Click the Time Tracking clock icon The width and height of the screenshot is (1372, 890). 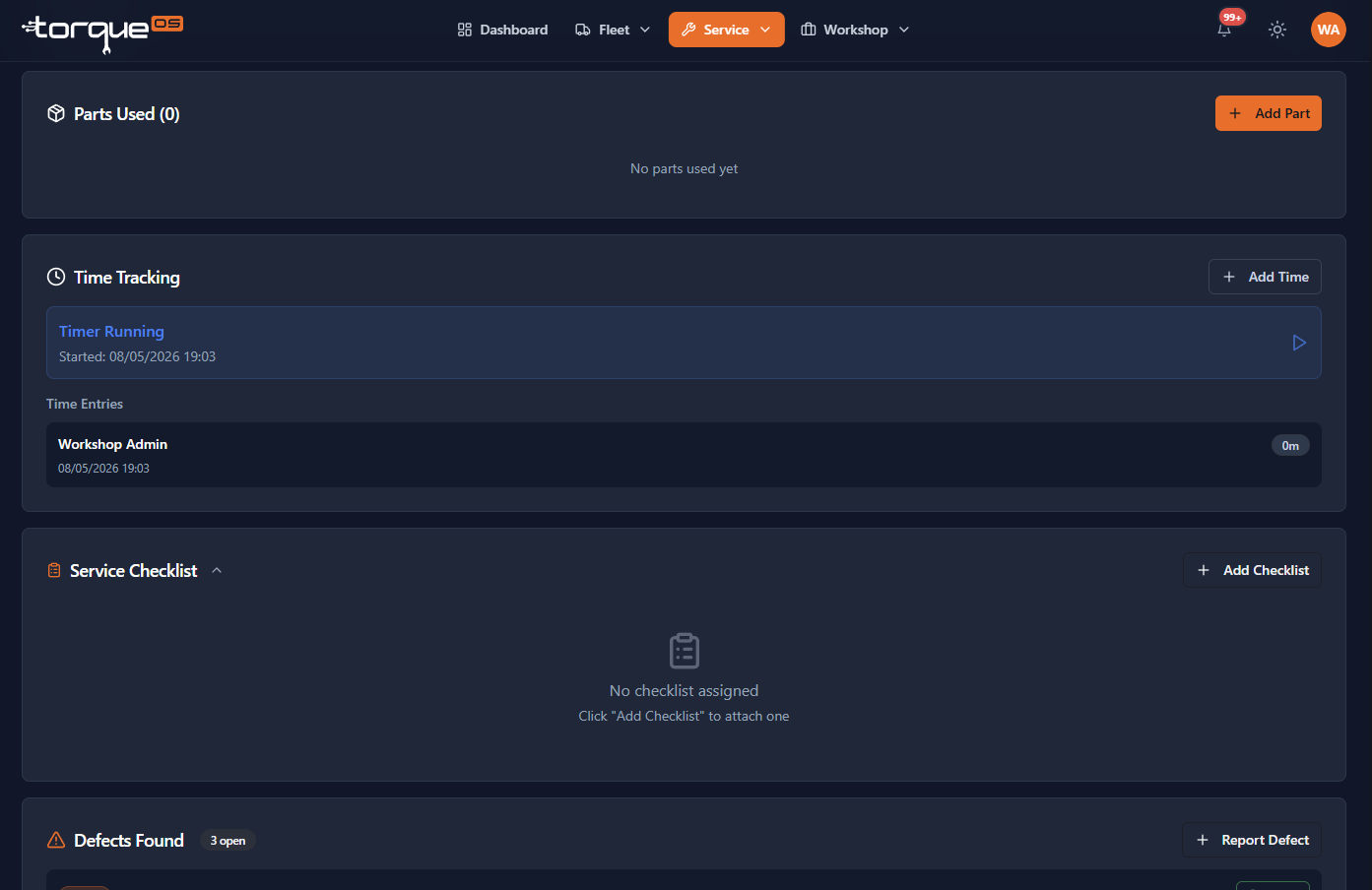coord(56,278)
